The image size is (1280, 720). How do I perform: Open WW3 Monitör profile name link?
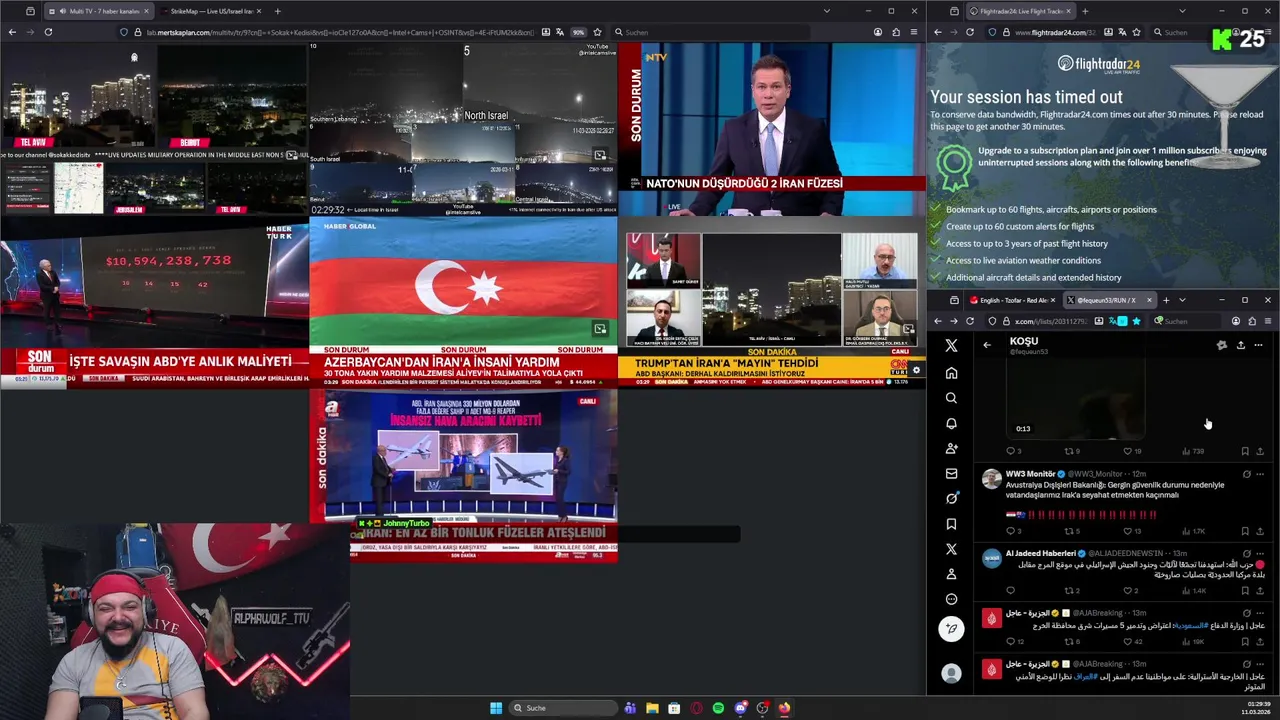pos(1030,474)
